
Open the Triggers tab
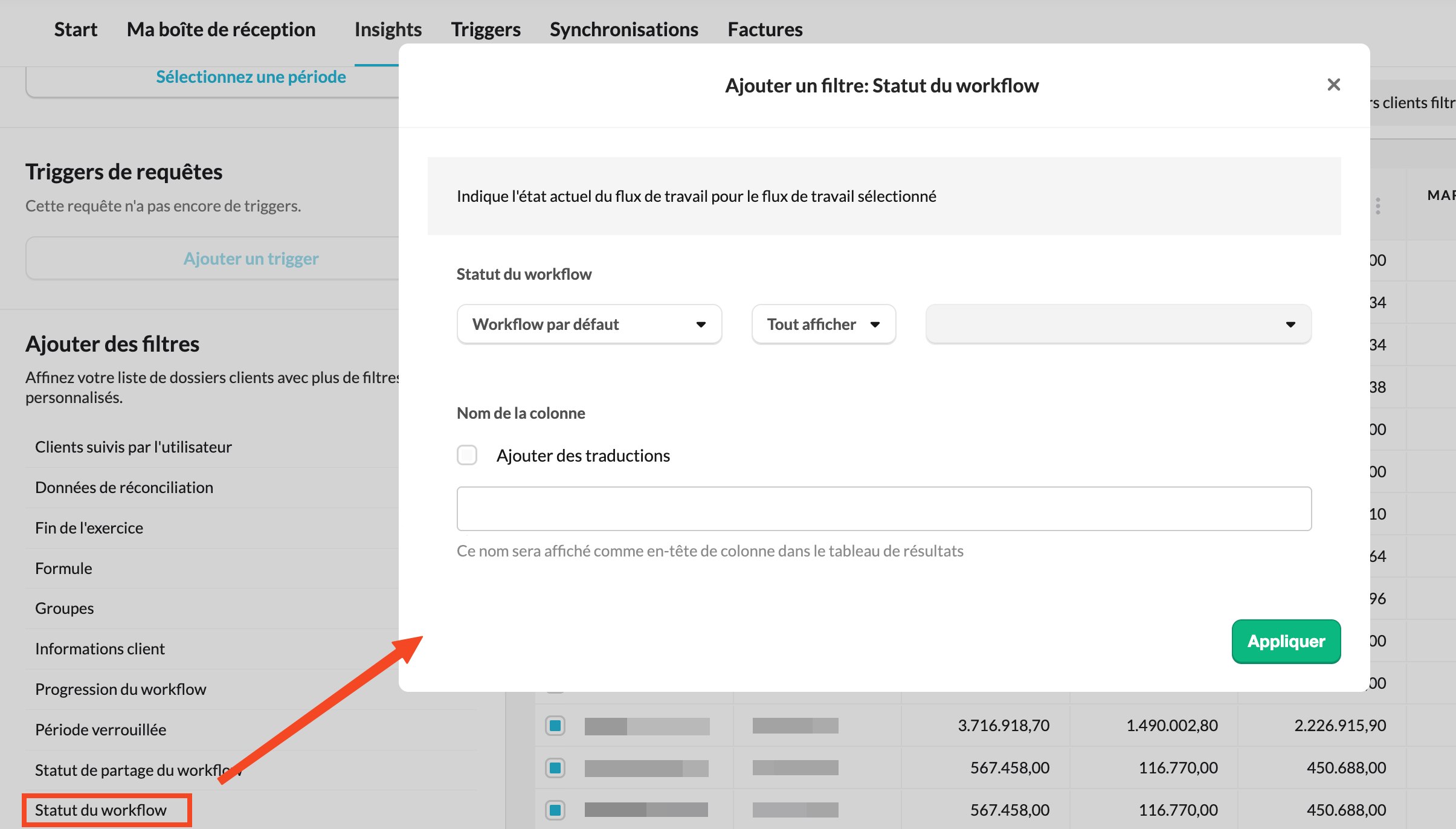[486, 29]
